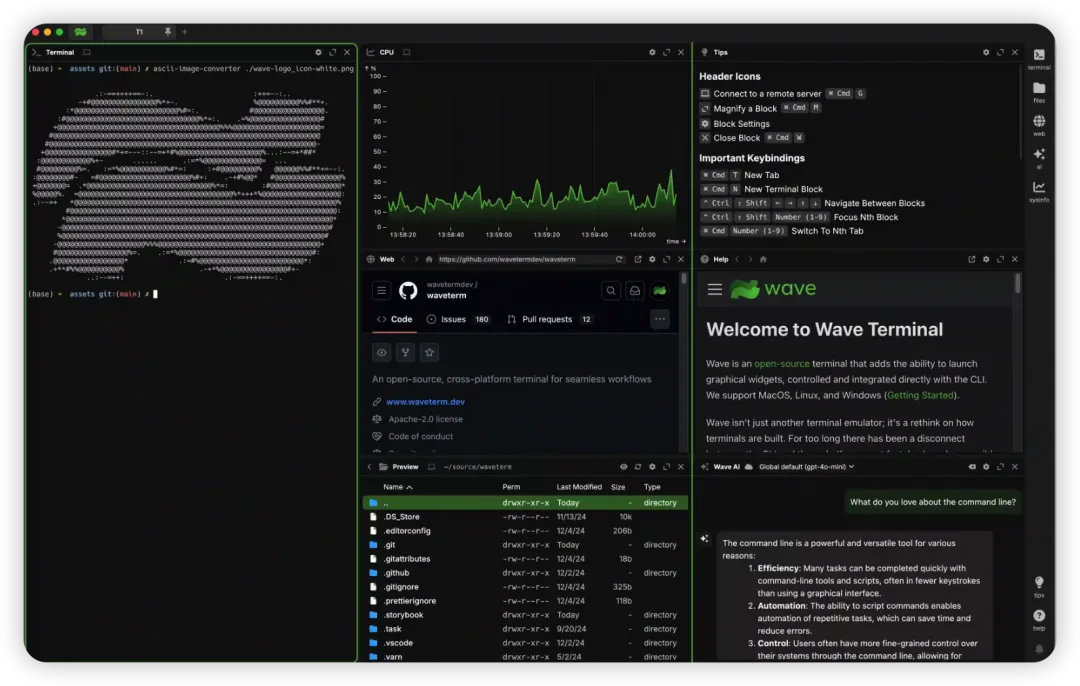Click the Wave logo in Help page
1080x686 pixels.
[773, 289]
